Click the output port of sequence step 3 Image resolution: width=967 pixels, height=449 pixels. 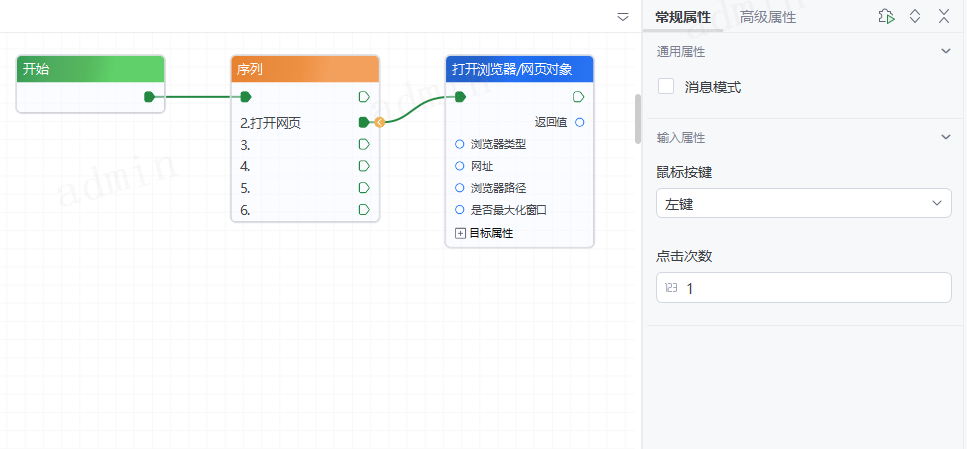pos(364,145)
